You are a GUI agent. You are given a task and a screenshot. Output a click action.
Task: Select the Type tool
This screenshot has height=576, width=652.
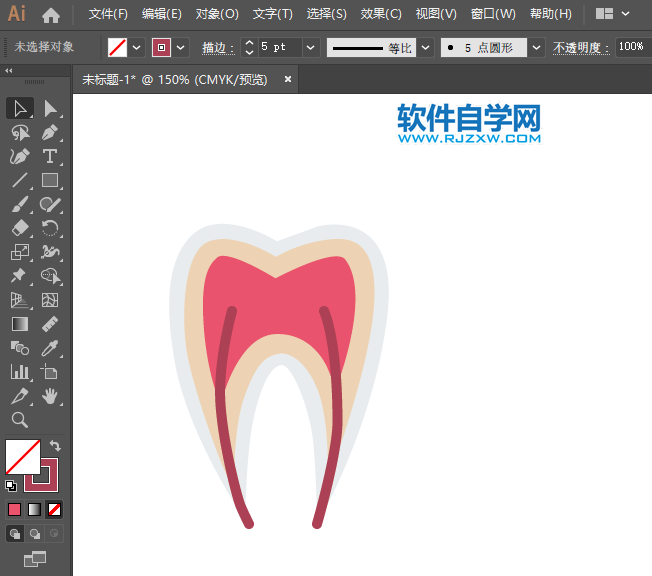tap(50, 156)
